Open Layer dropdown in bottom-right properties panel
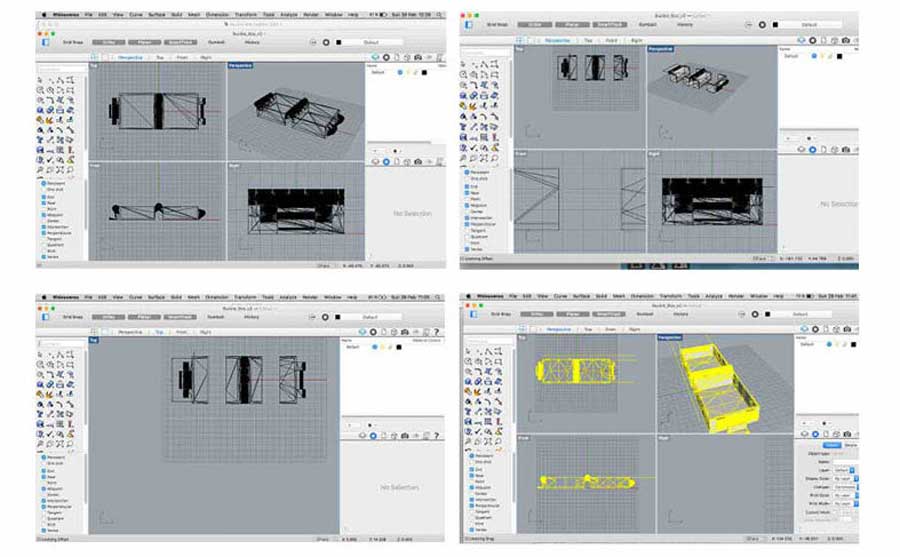Image resolution: width=900 pixels, height=557 pixels. point(842,469)
